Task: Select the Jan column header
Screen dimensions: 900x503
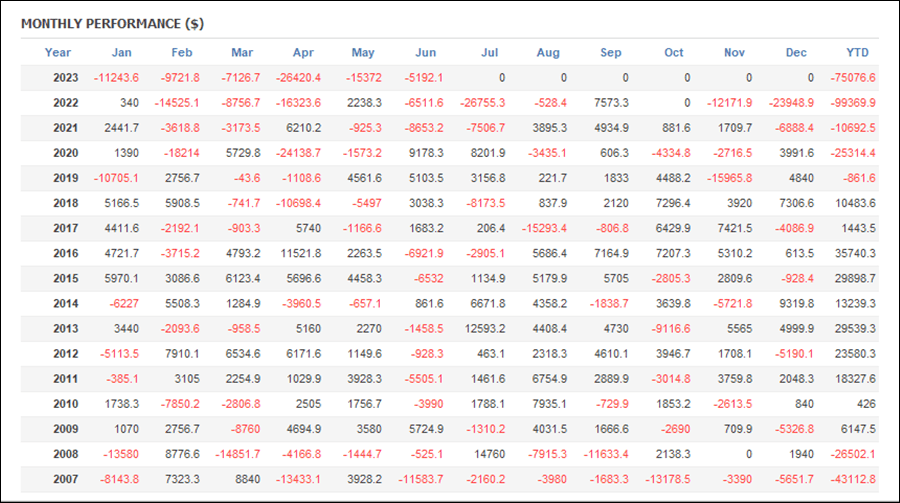Action: click(121, 53)
